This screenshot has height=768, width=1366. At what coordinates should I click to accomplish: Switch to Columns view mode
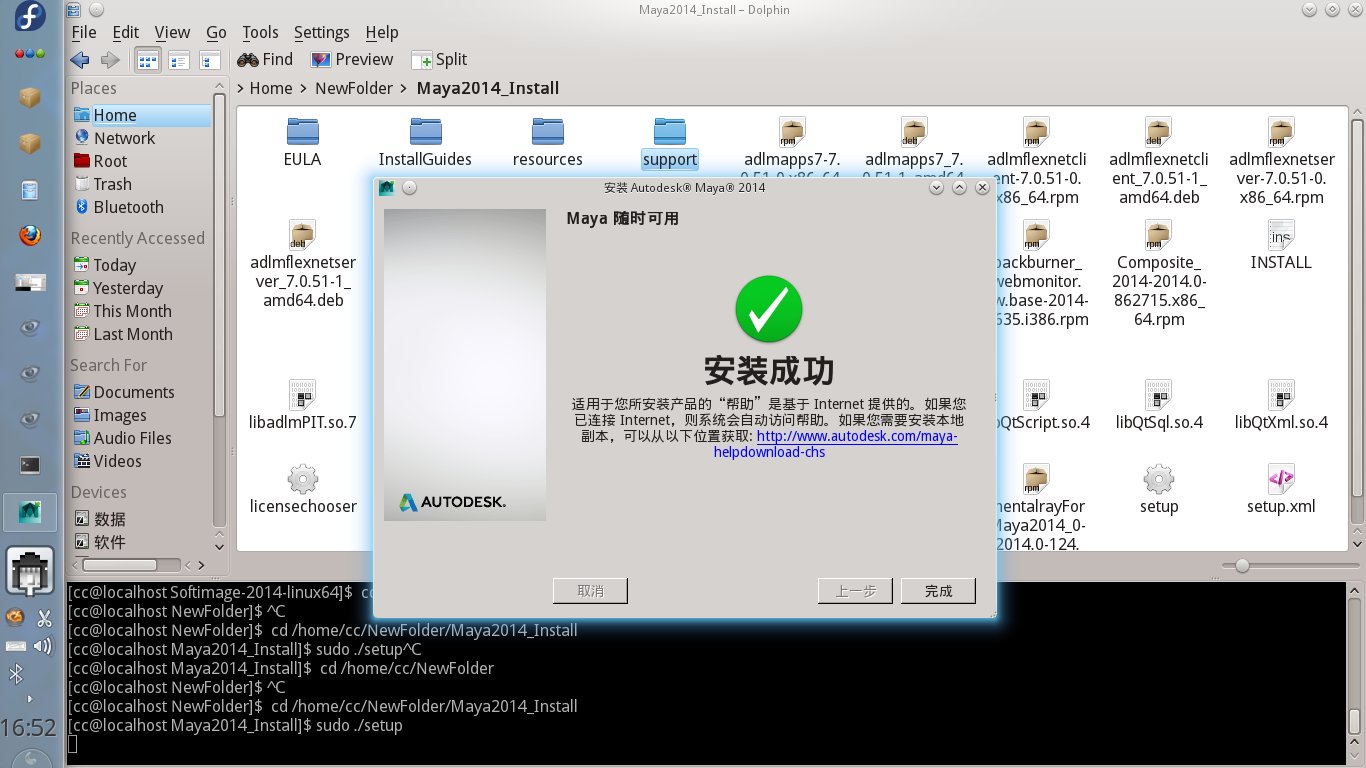(210, 60)
